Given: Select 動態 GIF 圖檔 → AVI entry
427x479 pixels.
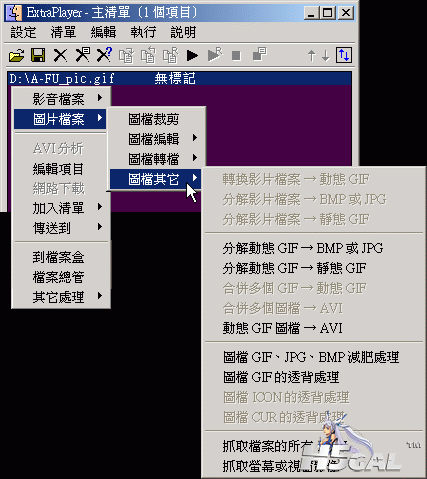Looking at the screenshot, I should coord(282,328).
